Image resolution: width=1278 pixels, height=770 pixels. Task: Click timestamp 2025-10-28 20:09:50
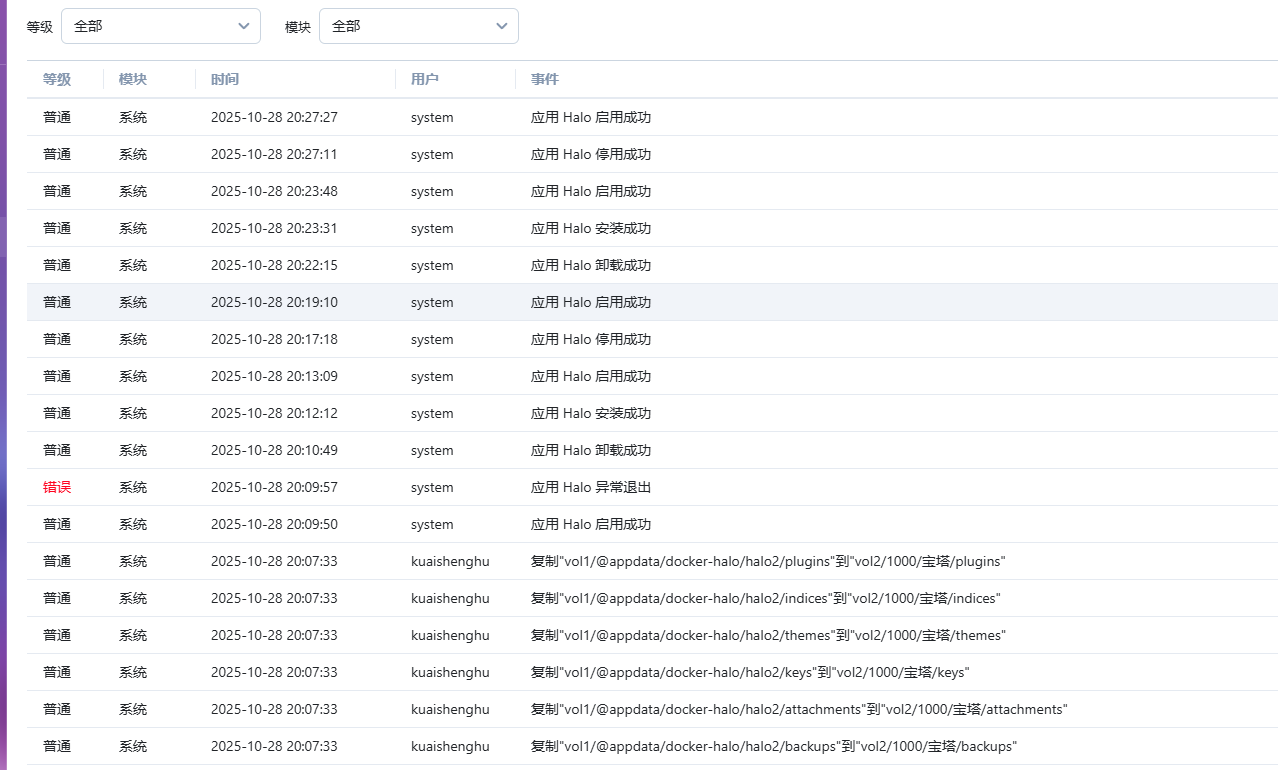(274, 524)
